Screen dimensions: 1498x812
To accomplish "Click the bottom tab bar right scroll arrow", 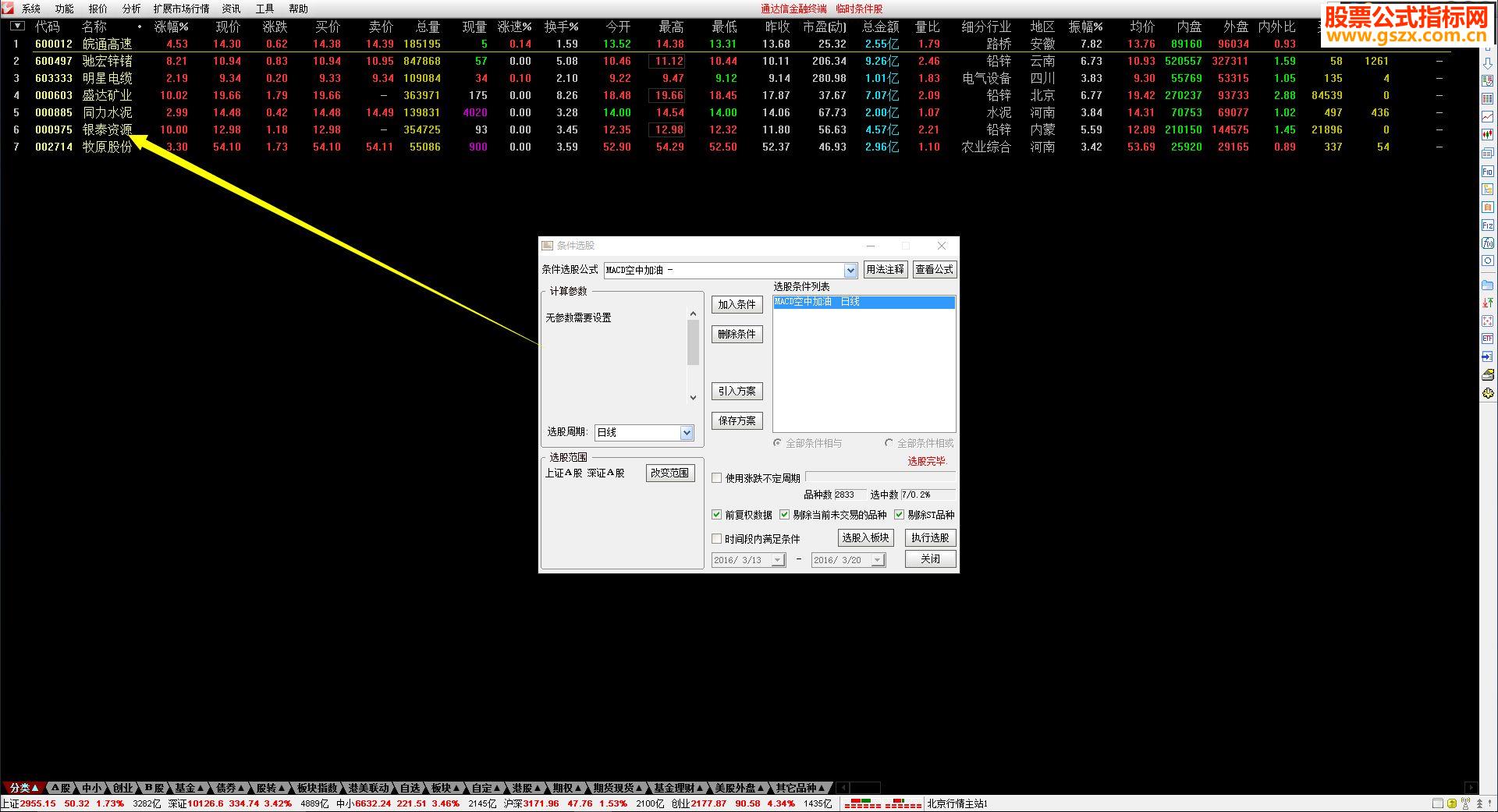I will point(1471,788).
